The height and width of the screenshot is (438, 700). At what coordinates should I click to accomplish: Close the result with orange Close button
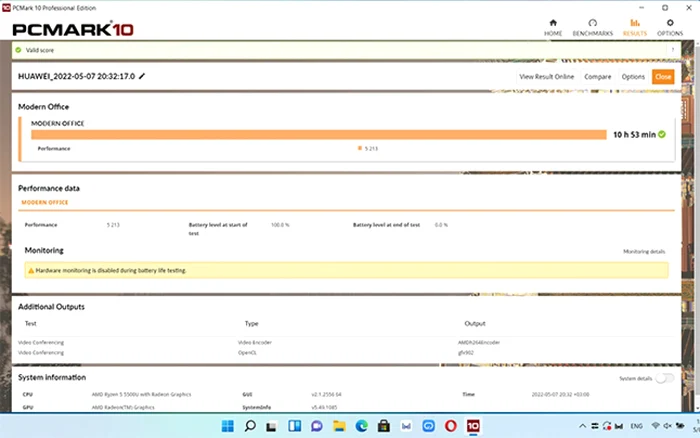pyautogui.click(x=663, y=77)
